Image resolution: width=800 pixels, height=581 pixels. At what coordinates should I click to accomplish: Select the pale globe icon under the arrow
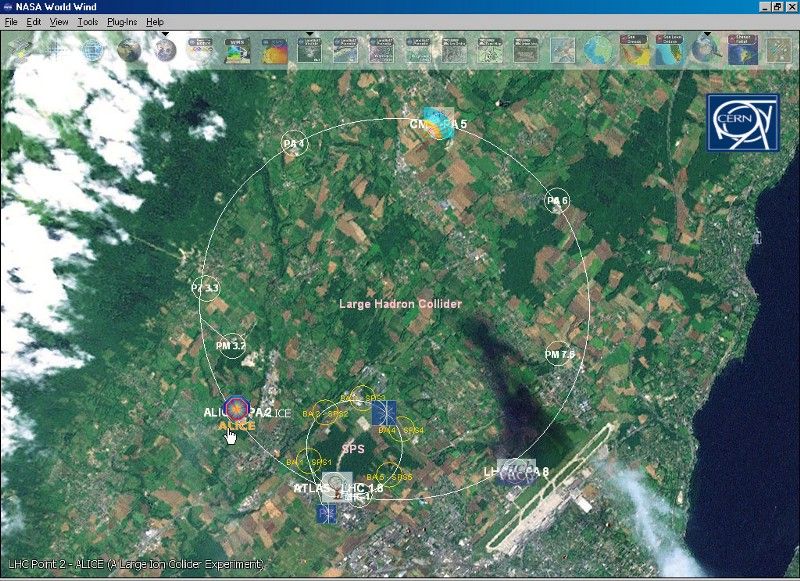165,51
